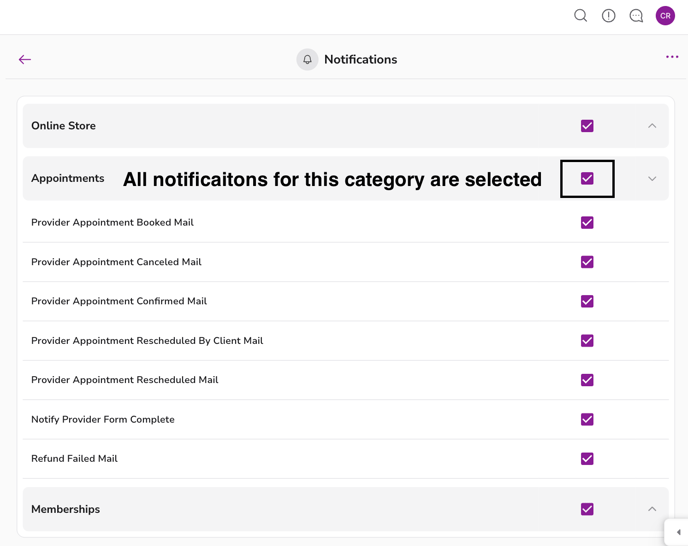Expand the Online Store section chevron
Image resolution: width=688 pixels, height=546 pixels.
[652, 126]
